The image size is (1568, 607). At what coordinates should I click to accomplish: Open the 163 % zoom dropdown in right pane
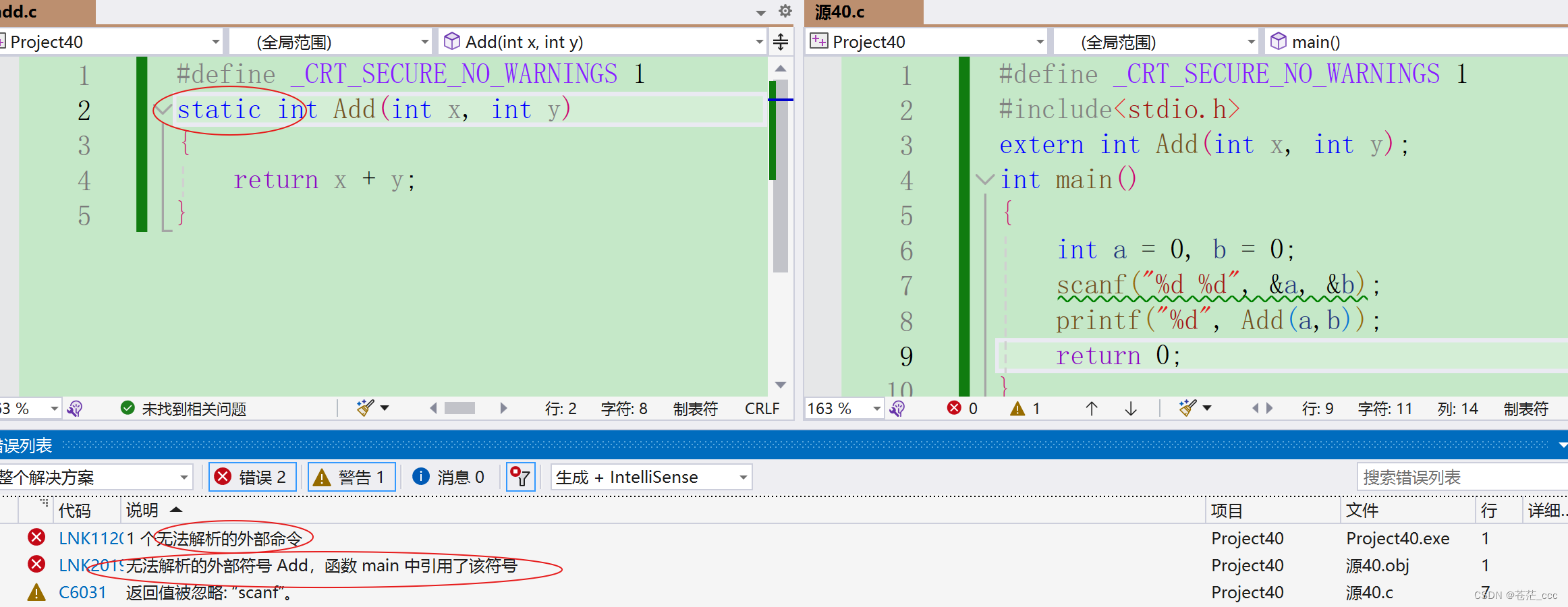pyautogui.click(x=844, y=409)
